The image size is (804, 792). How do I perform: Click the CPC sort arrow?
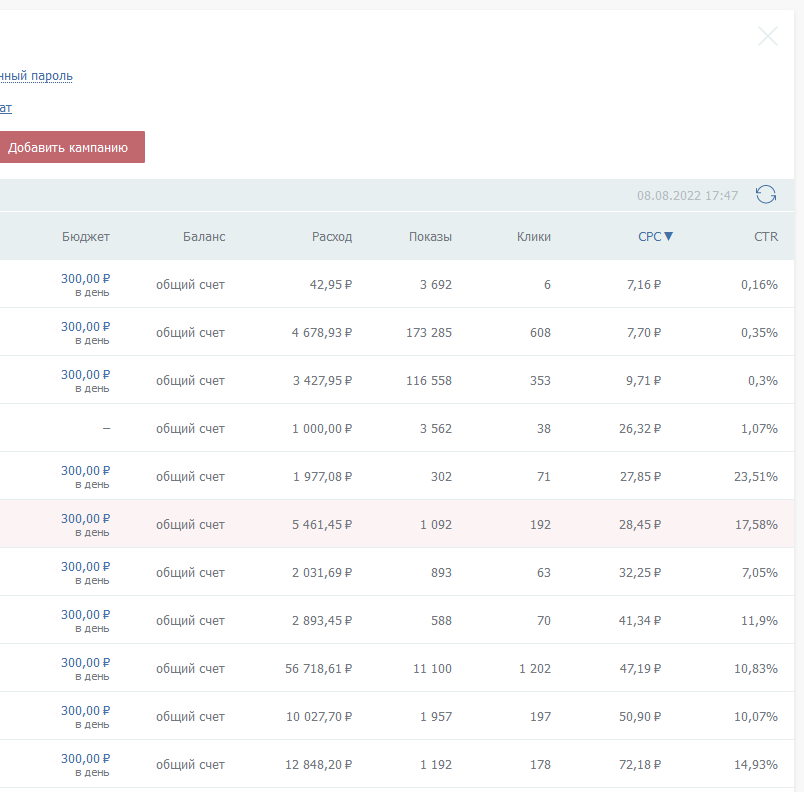[x=669, y=237]
